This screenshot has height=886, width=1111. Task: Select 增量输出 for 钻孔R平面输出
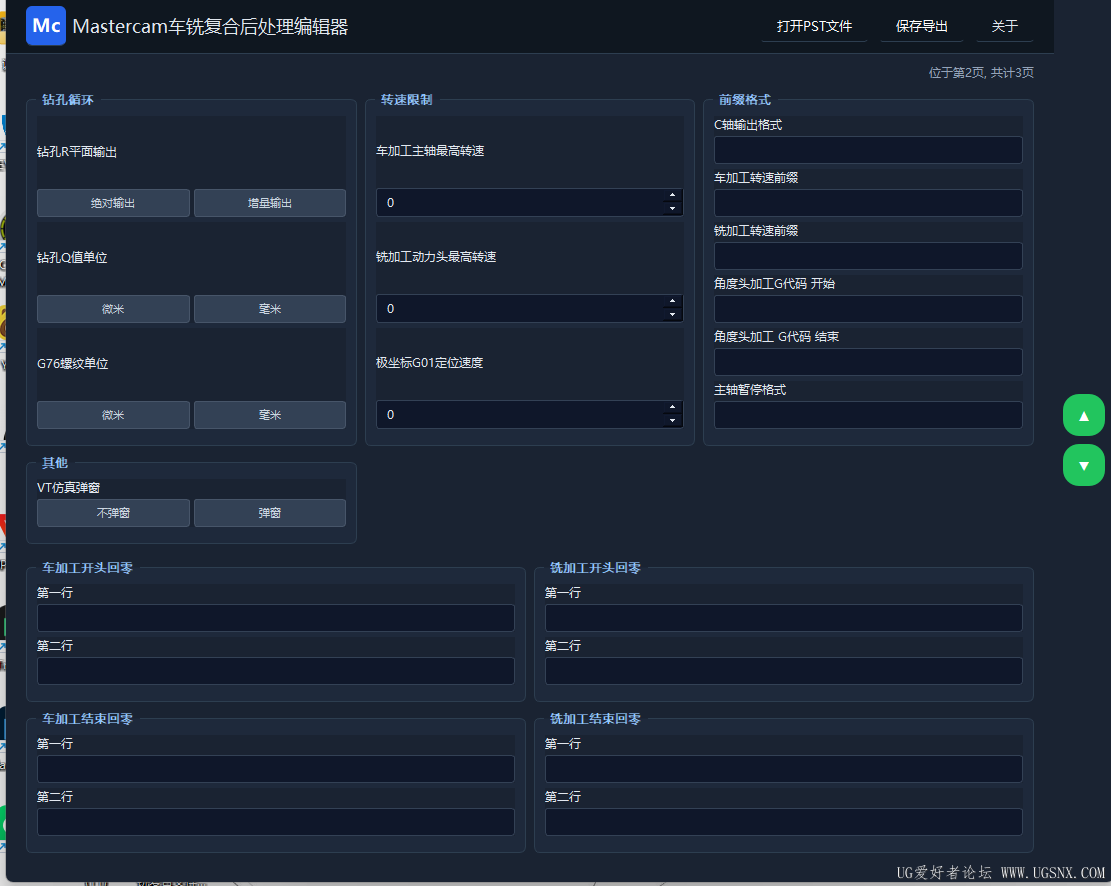(x=270, y=203)
